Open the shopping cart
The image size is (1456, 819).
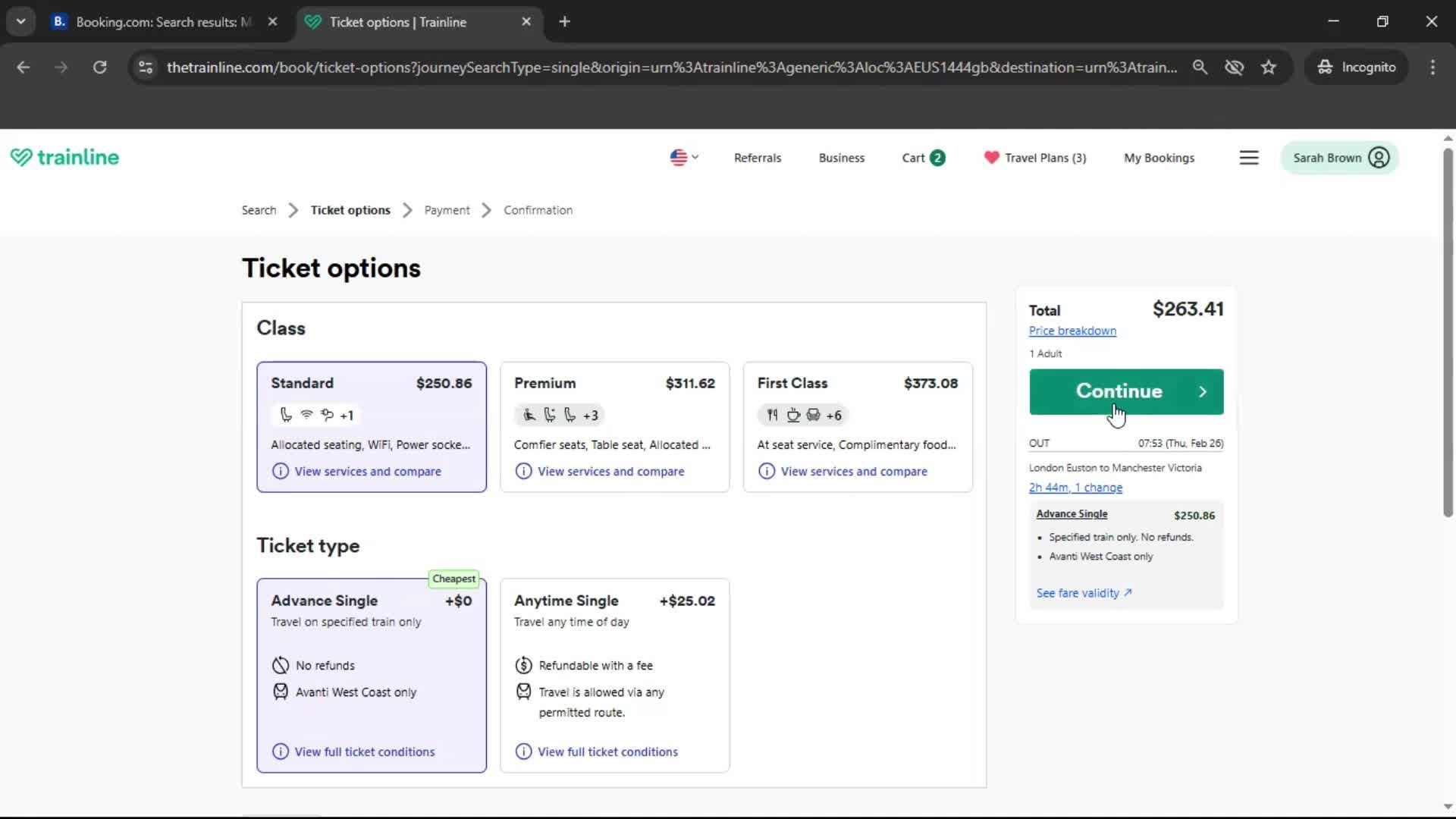(x=922, y=158)
